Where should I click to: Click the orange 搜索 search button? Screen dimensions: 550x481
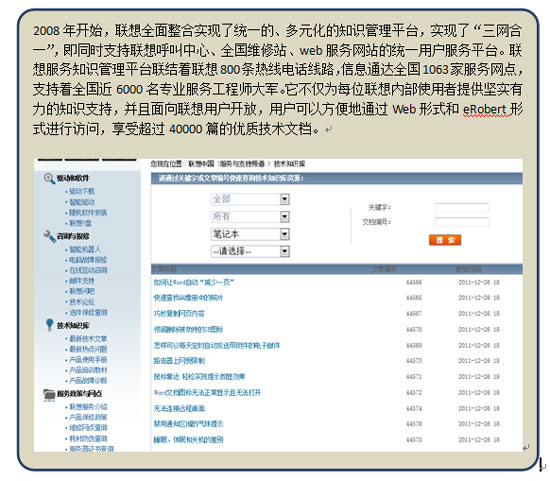[x=445, y=240]
